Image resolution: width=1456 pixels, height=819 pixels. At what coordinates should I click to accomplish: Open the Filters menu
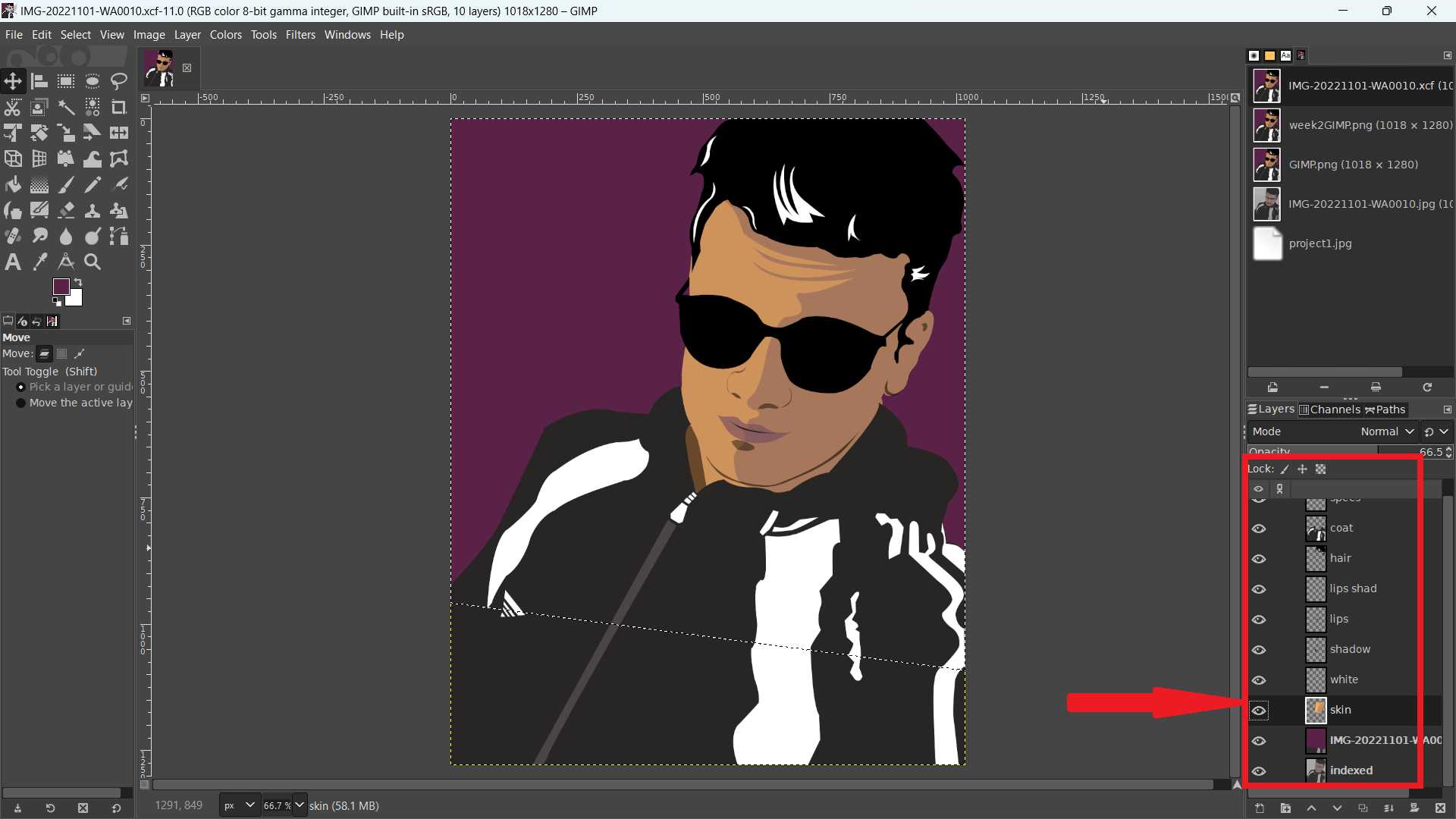tap(300, 35)
